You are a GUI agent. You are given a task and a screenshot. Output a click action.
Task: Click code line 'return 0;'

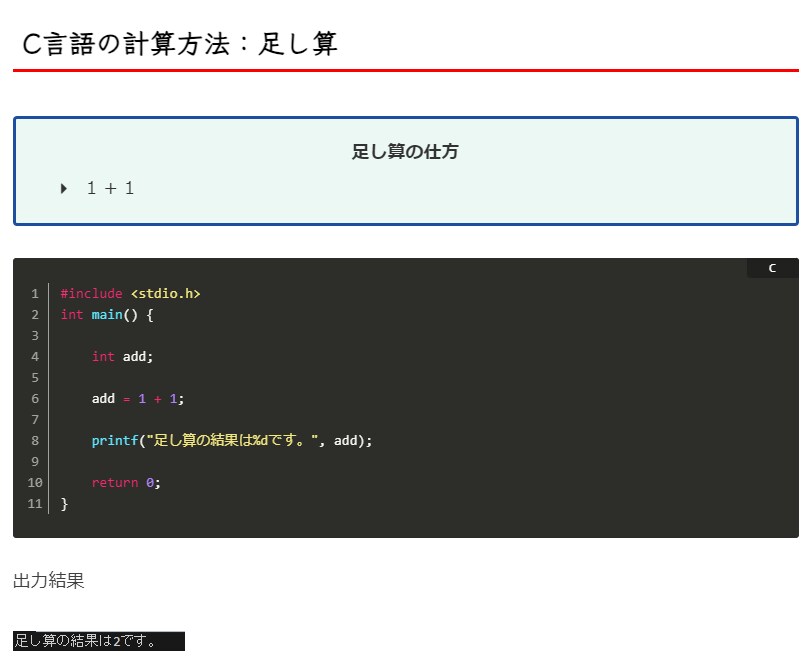pyautogui.click(x=126, y=482)
